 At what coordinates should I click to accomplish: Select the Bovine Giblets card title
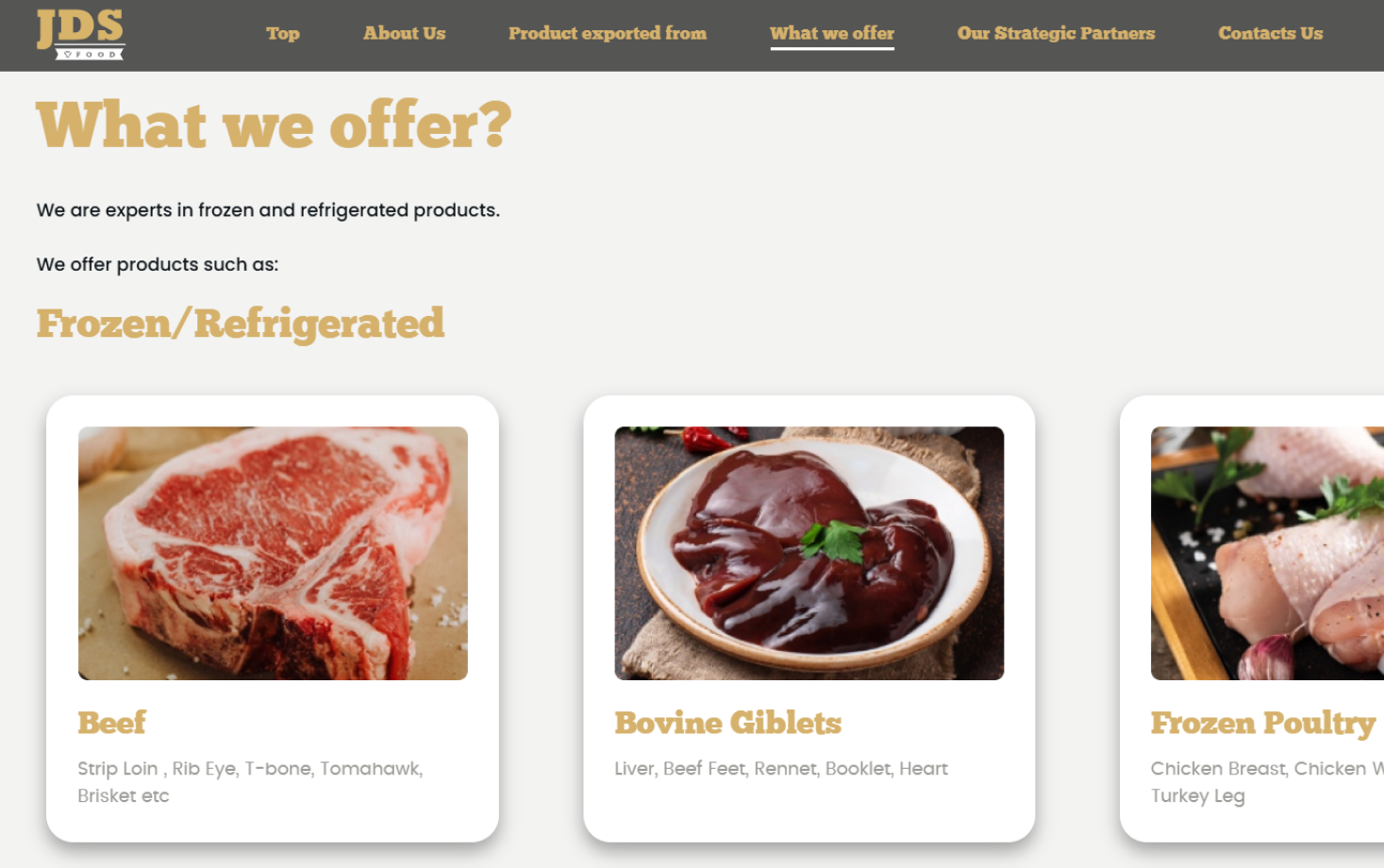coord(728,723)
